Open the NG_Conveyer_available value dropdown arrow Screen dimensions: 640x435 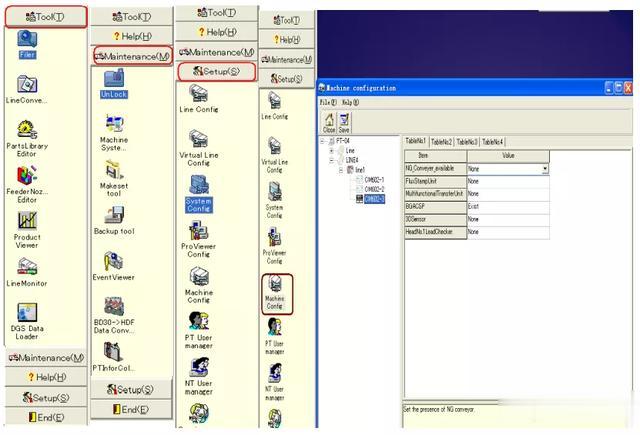point(545,169)
